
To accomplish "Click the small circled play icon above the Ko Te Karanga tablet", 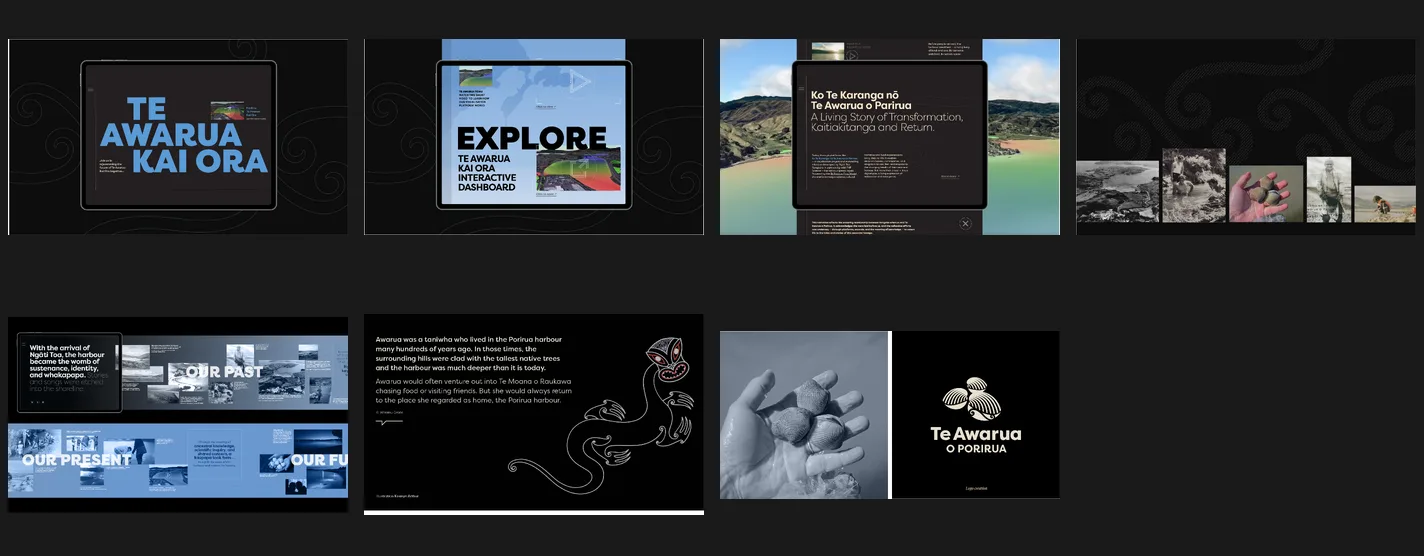I will coord(852,58).
